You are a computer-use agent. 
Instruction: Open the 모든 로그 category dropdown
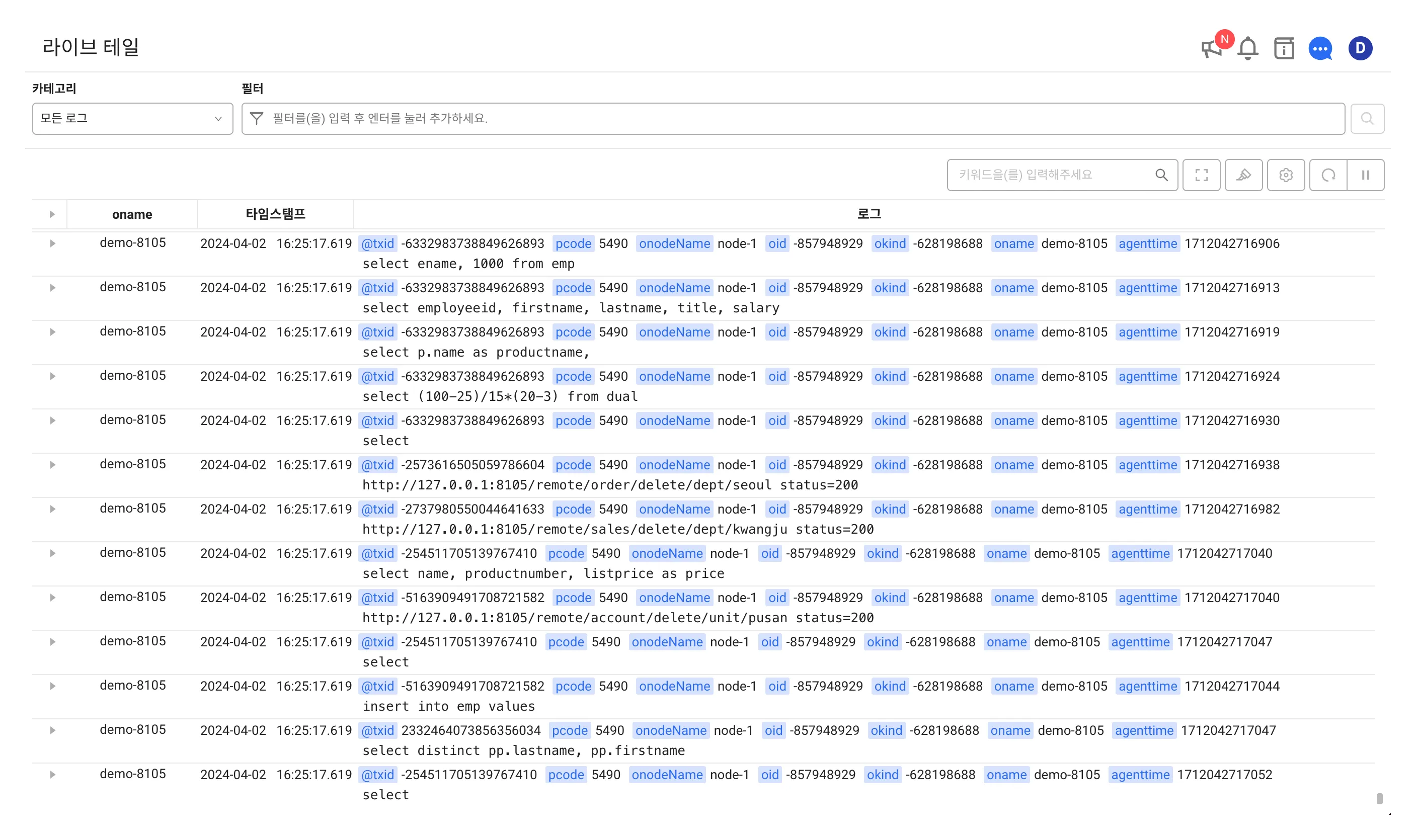tap(132, 119)
